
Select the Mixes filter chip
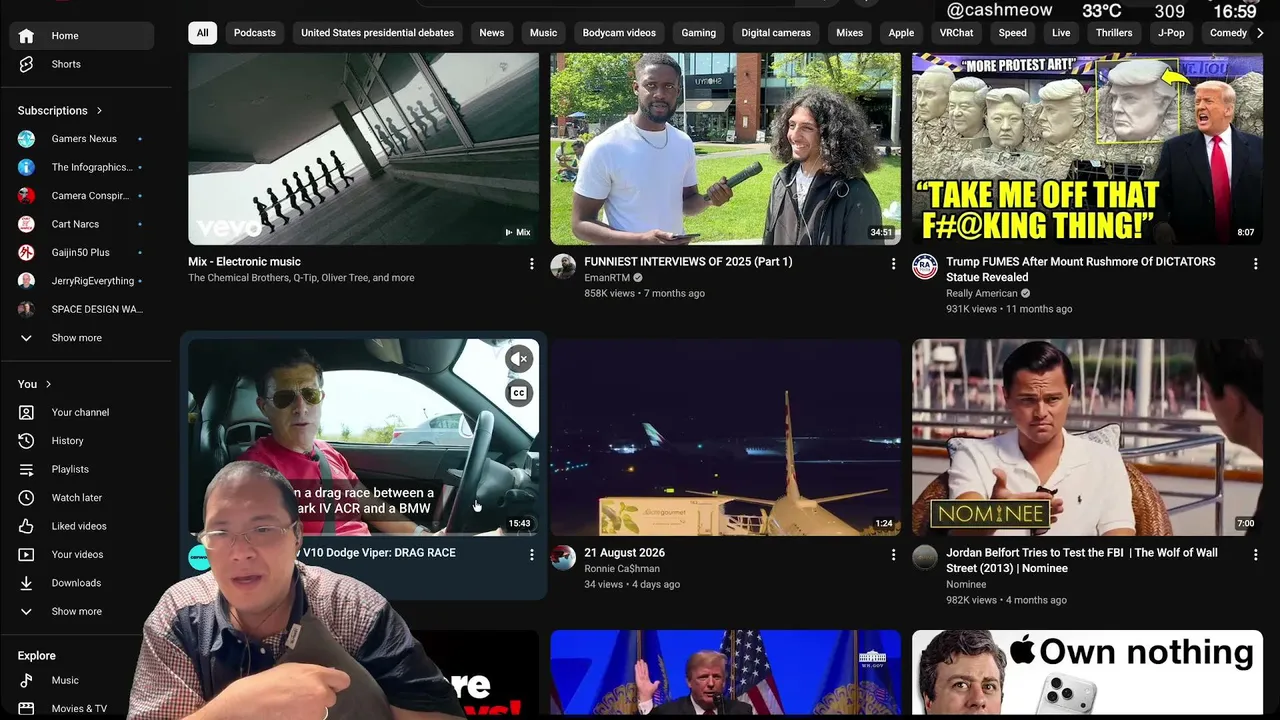point(849,33)
